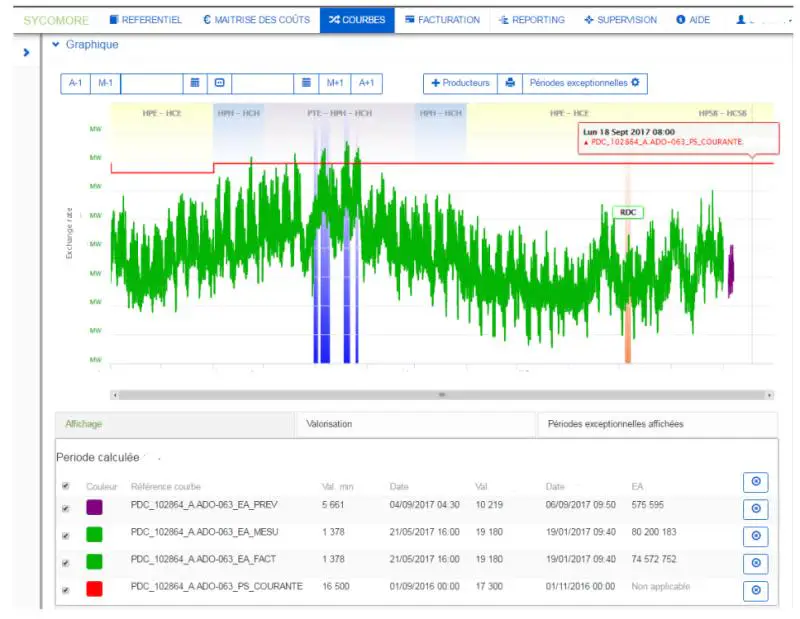
Task: Open the SUPERVISION menu
Action: [x=620, y=20]
